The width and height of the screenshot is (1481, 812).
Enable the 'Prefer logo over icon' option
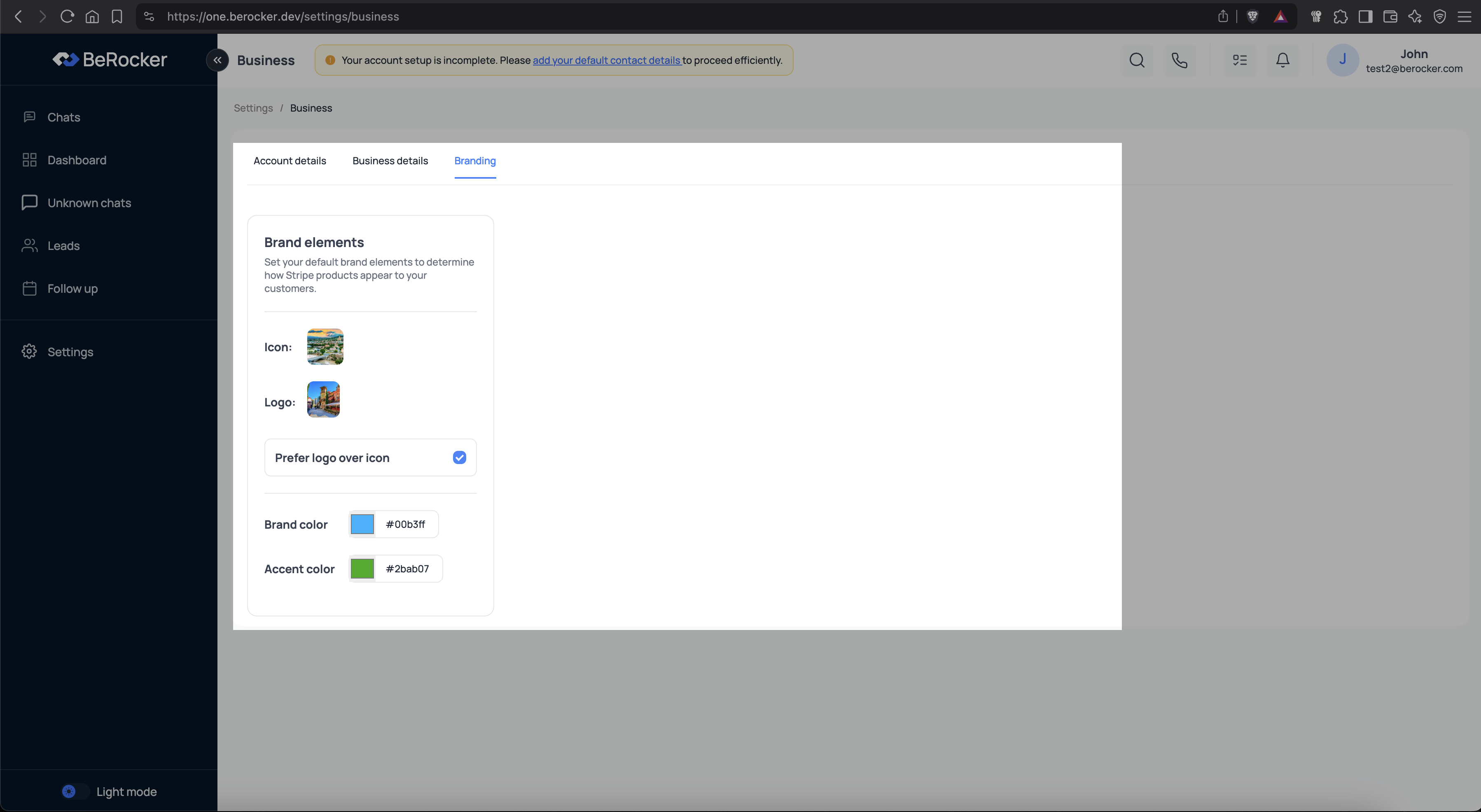click(x=459, y=457)
